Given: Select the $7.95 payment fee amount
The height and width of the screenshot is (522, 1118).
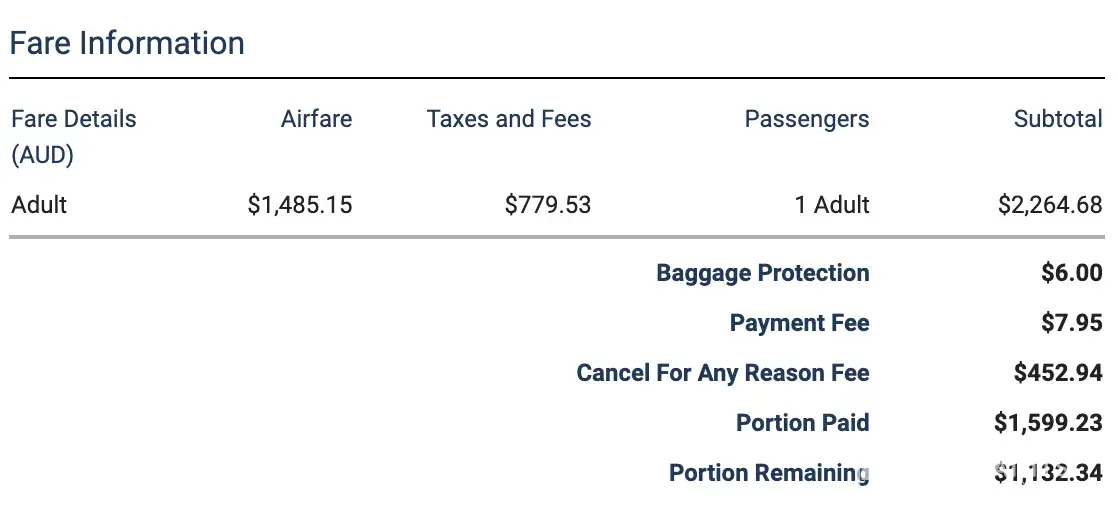Looking at the screenshot, I should (x=1071, y=323).
